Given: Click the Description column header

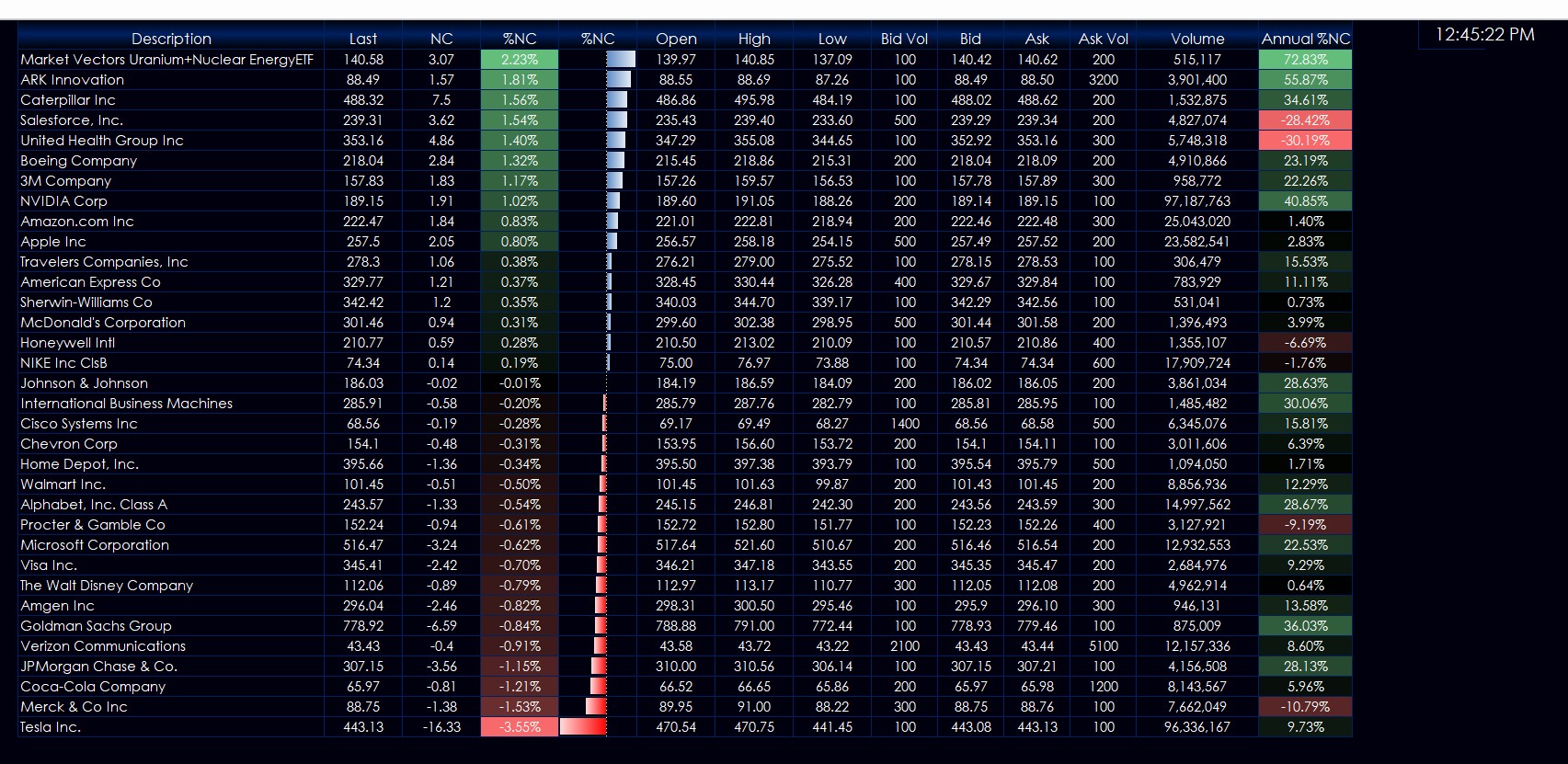Looking at the screenshot, I should click(x=171, y=39).
